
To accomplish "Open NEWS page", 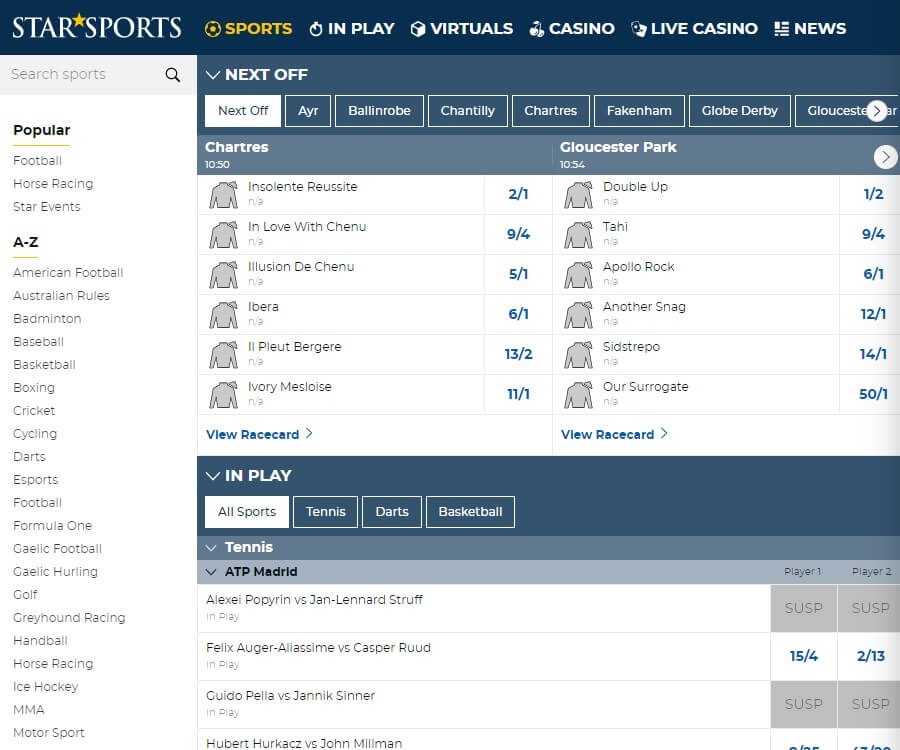I will (810, 29).
